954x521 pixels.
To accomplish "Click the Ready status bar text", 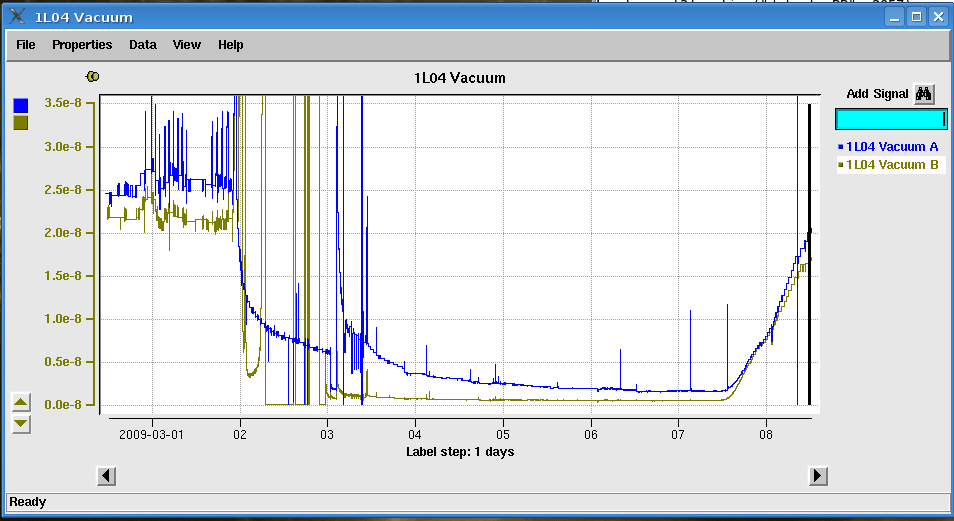I will [27, 502].
